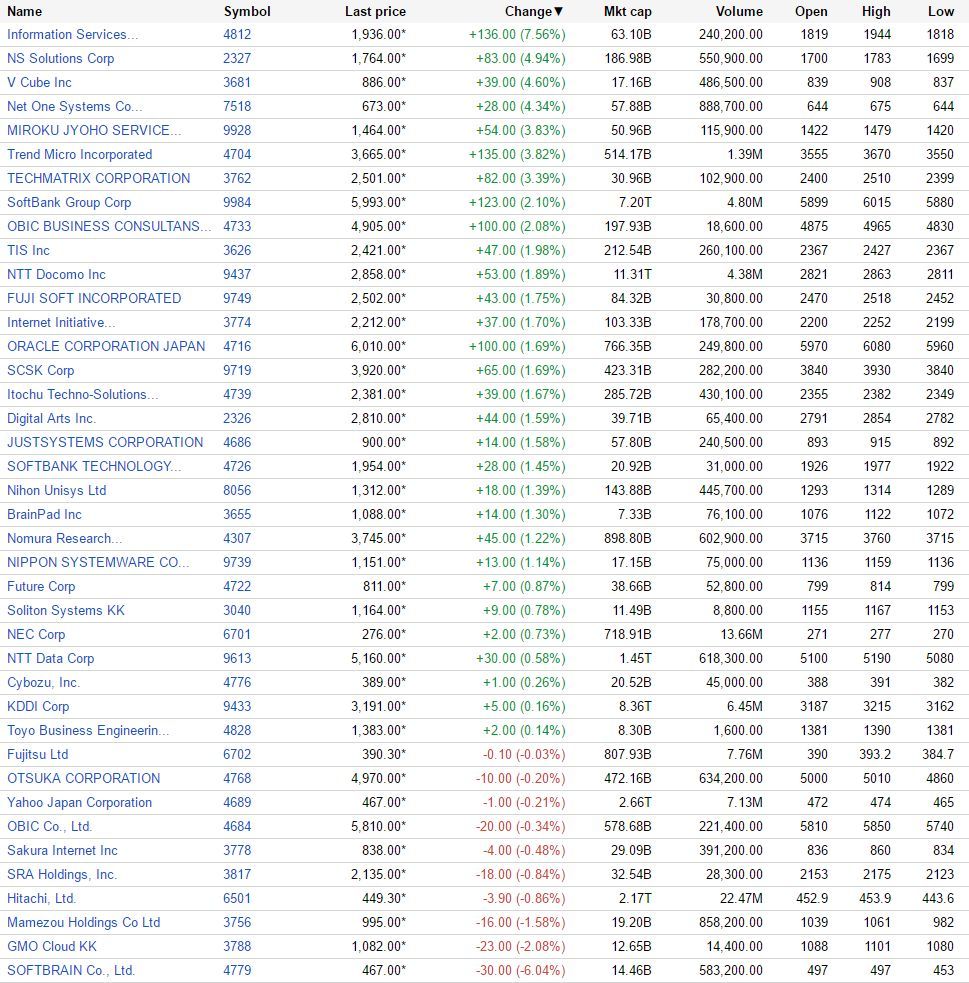This screenshot has height=983, width=969.
Task: Open Itochu Techno-Solutions link
Action: point(83,394)
